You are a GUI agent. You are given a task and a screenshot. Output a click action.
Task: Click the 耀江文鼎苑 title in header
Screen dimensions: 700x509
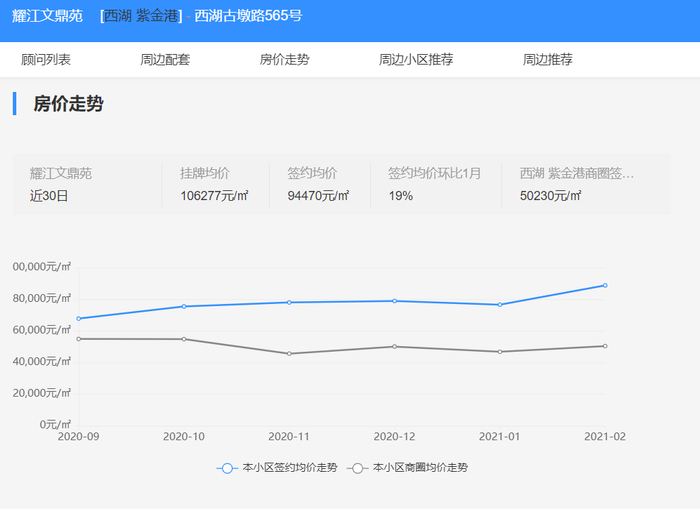tap(47, 16)
